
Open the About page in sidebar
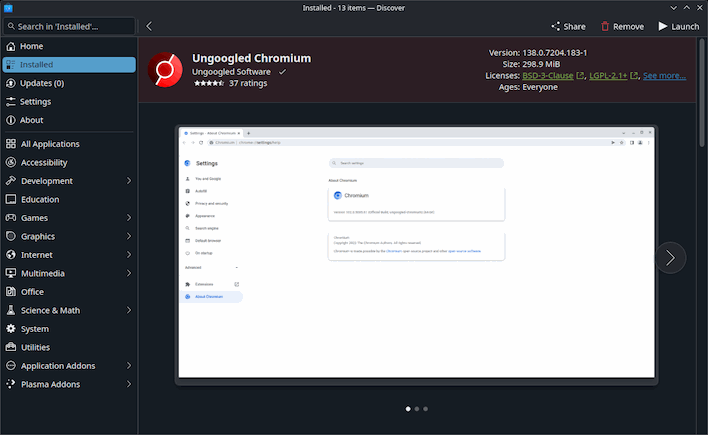pyautogui.click(x=32, y=120)
